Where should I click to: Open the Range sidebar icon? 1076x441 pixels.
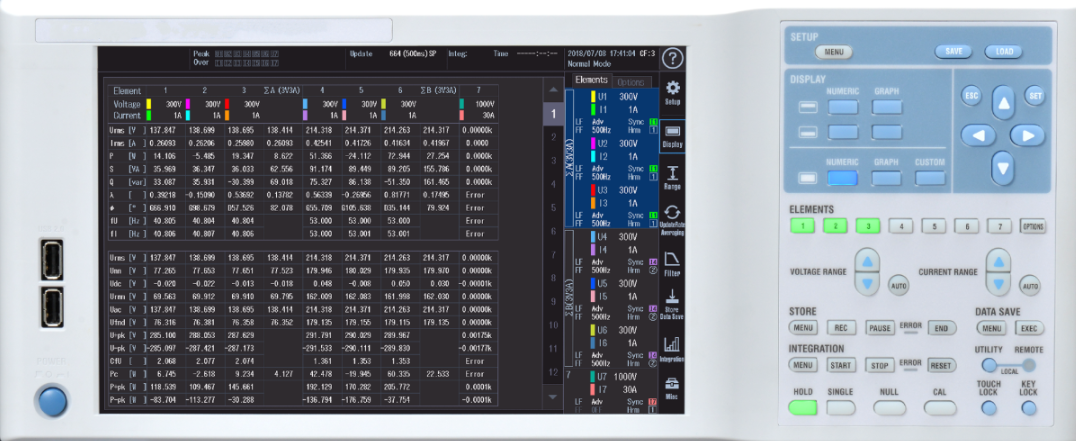pos(673,178)
